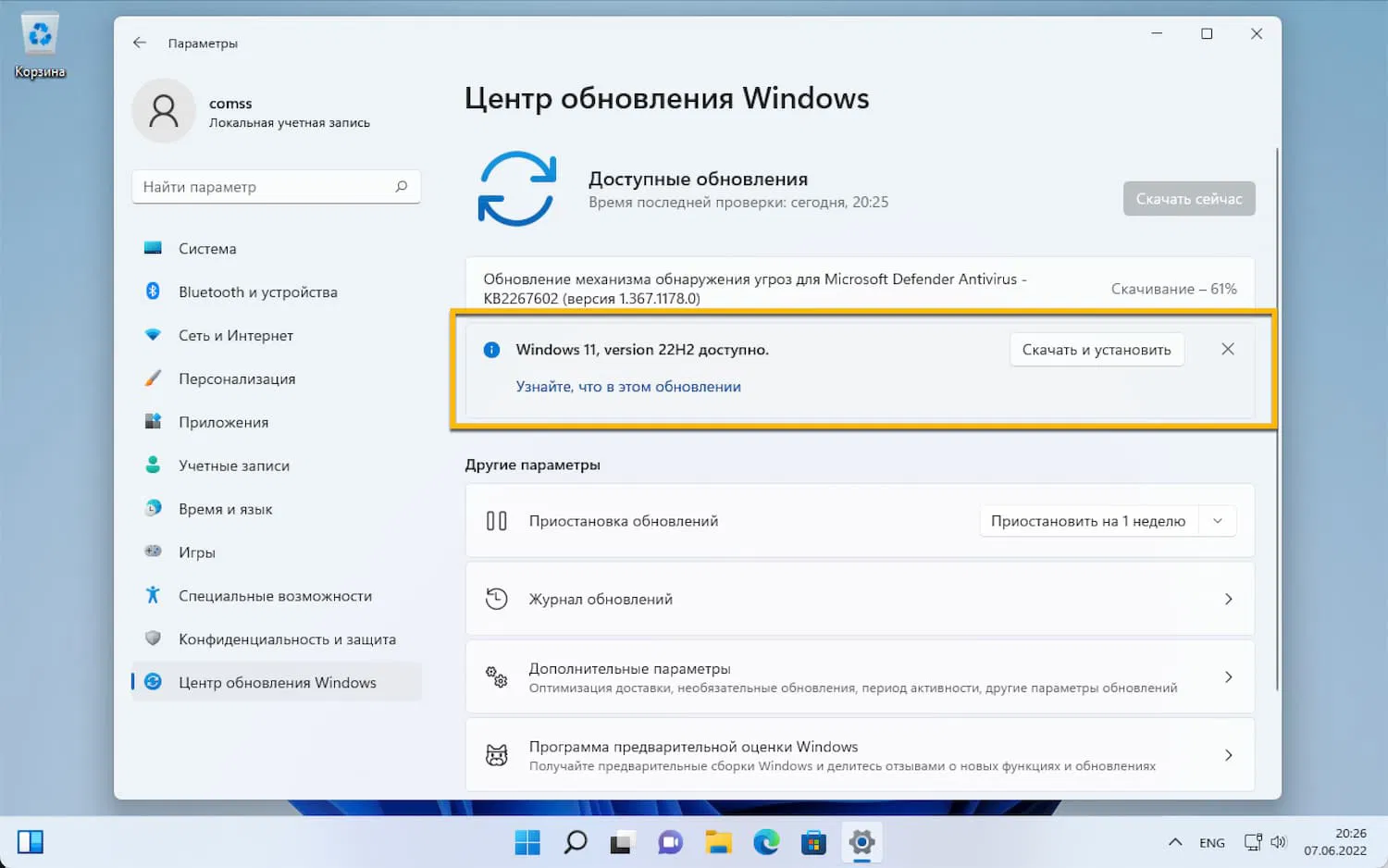Click the history clock icon of Журнал обновлений

pyautogui.click(x=497, y=599)
